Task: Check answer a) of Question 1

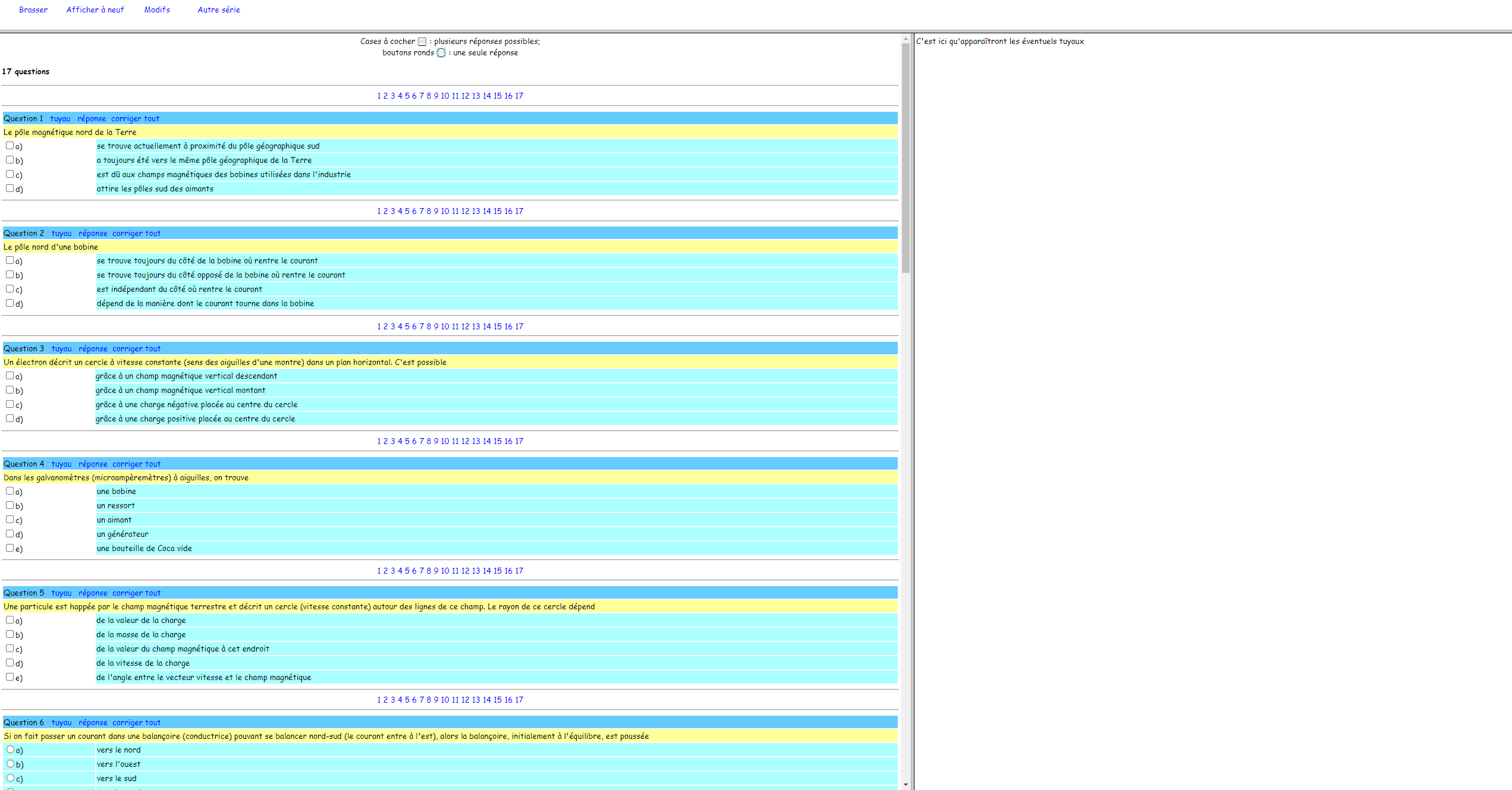Action: pyautogui.click(x=10, y=146)
